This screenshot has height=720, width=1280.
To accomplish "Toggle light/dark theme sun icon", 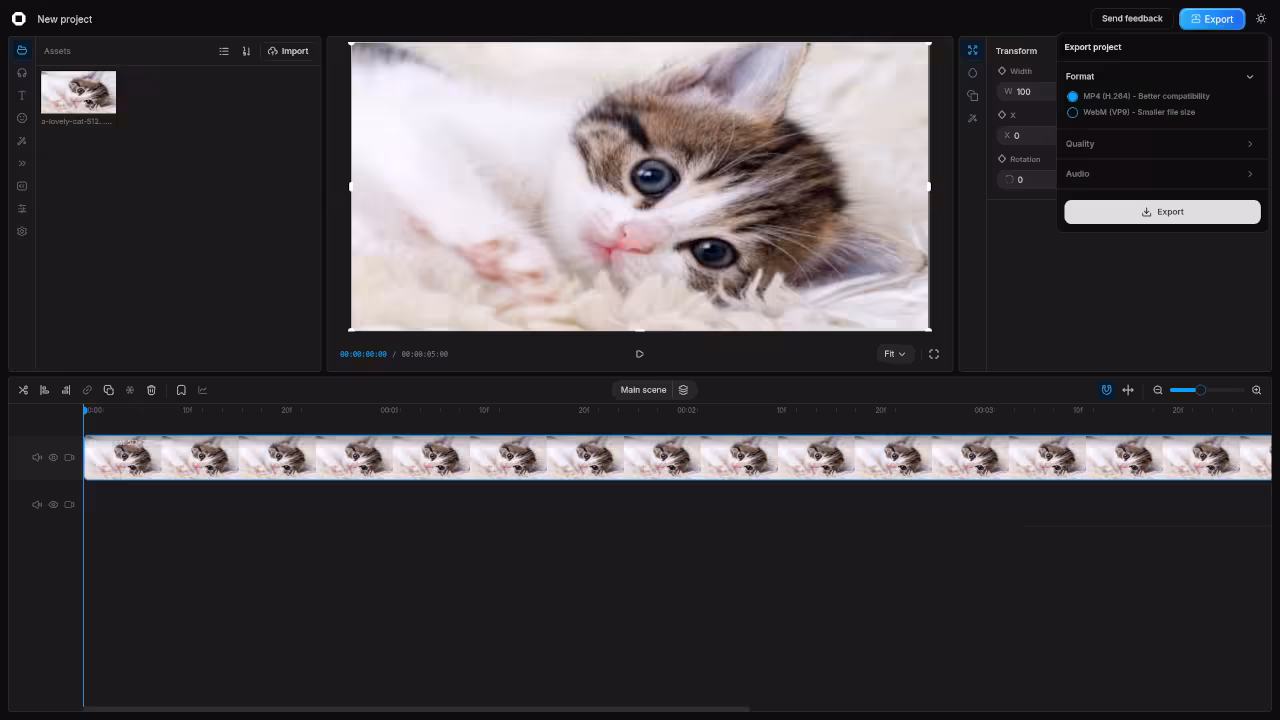I will (x=1261, y=19).
